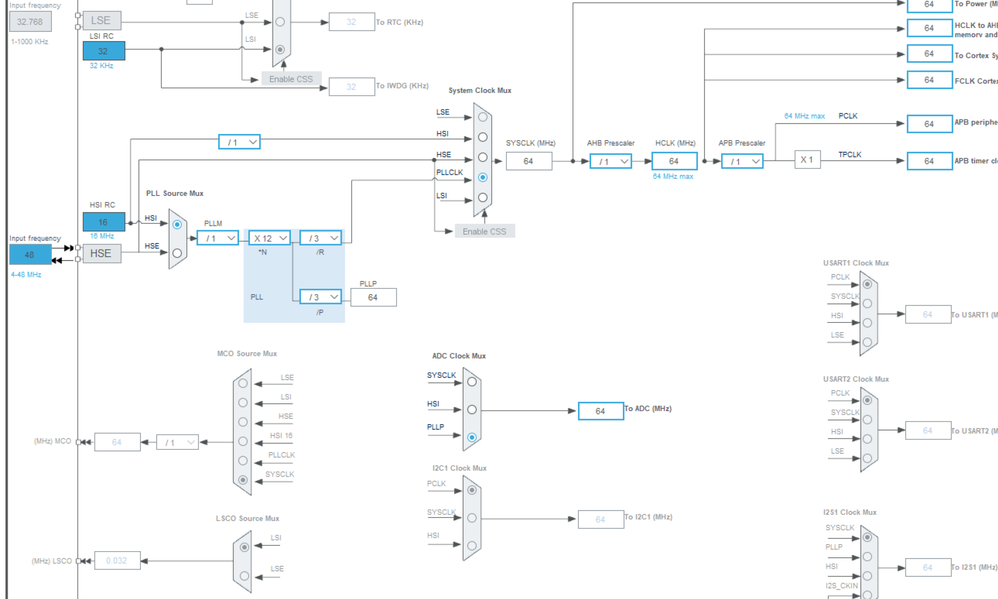Select HSI radio in ADC Clock Mux
Viewport: 998px width, 599px height.
472,409
